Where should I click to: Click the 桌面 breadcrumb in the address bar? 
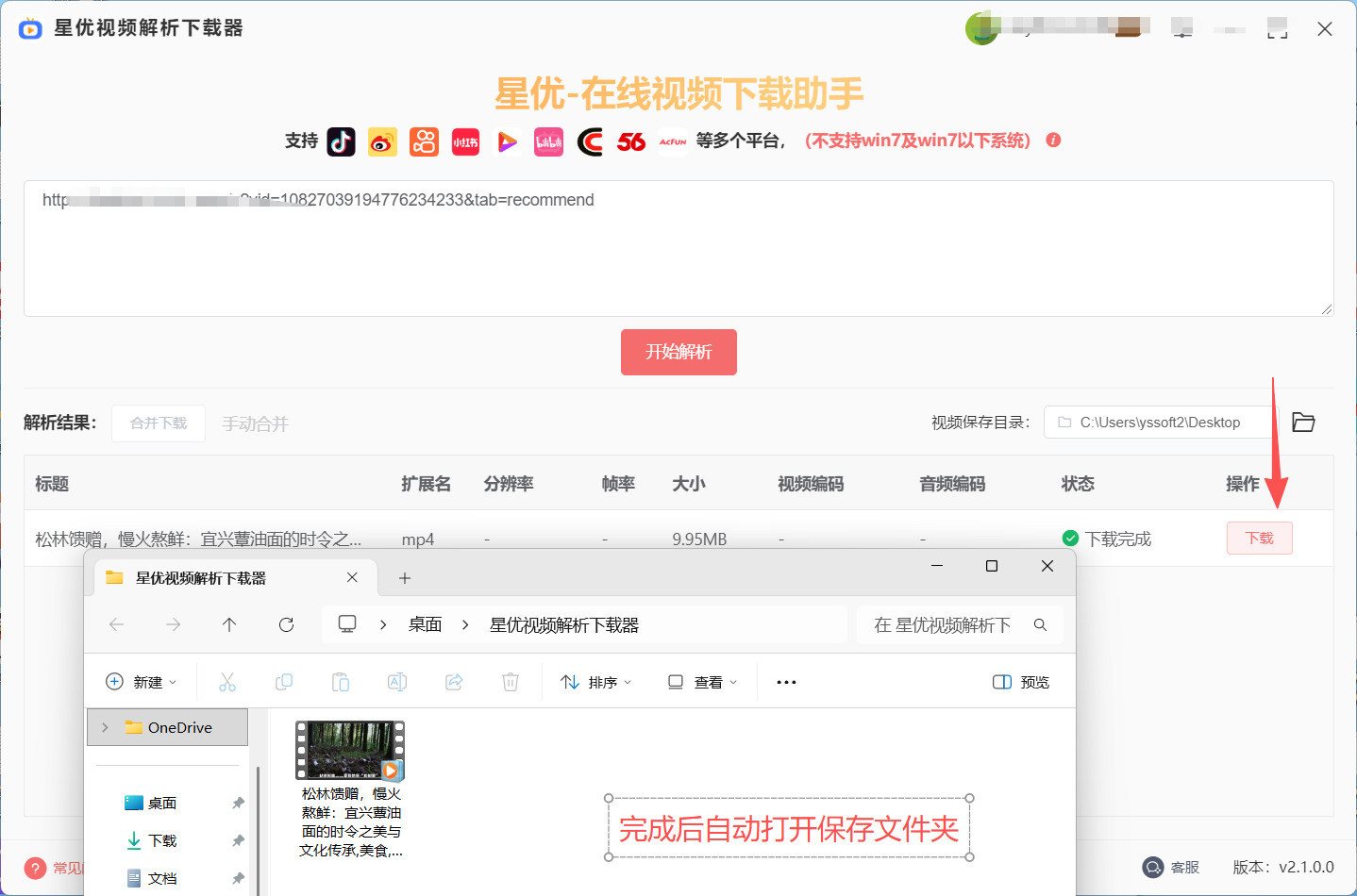pos(425,624)
